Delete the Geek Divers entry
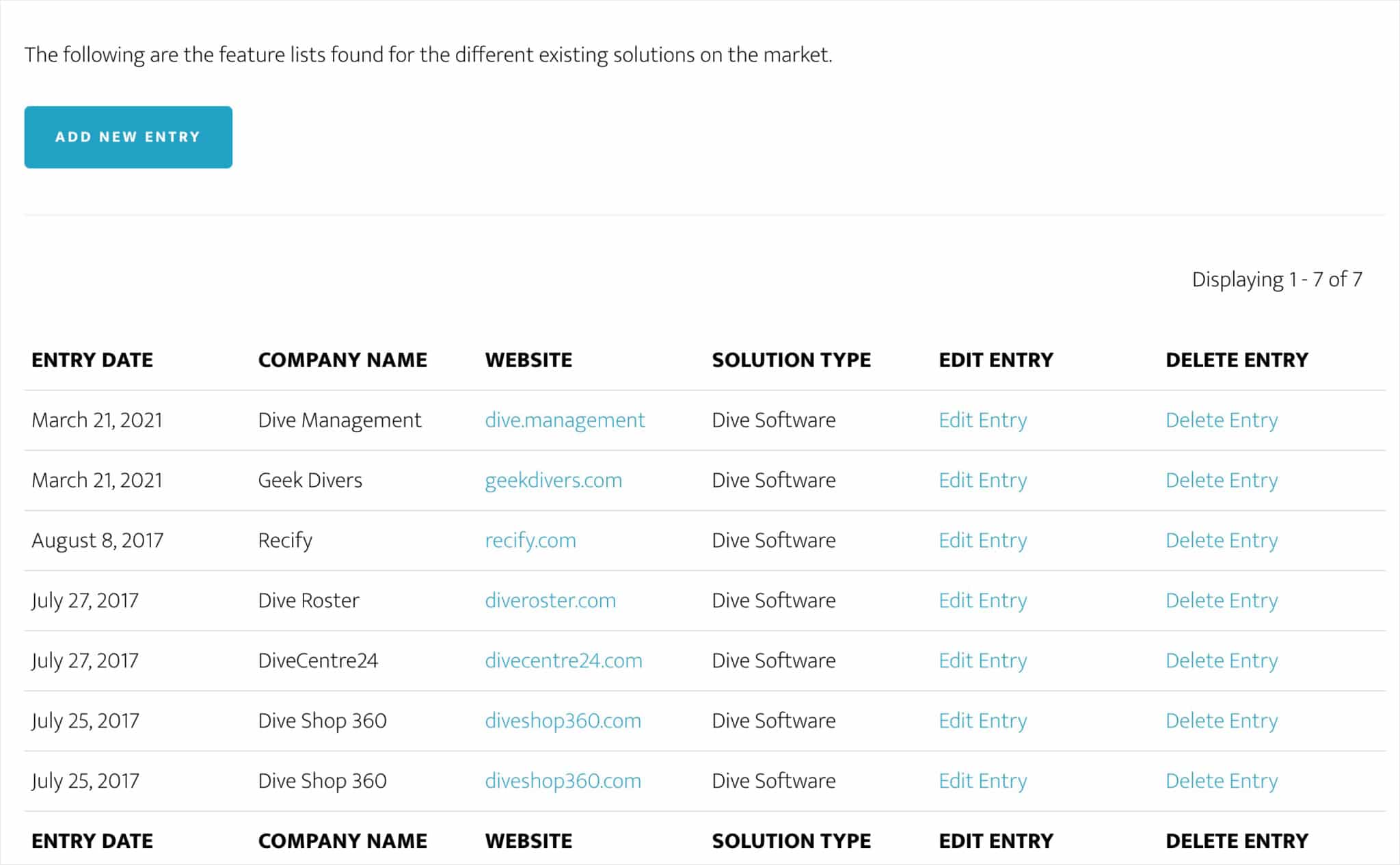Image resolution: width=1400 pixels, height=865 pixels. tap(1222, 480)
